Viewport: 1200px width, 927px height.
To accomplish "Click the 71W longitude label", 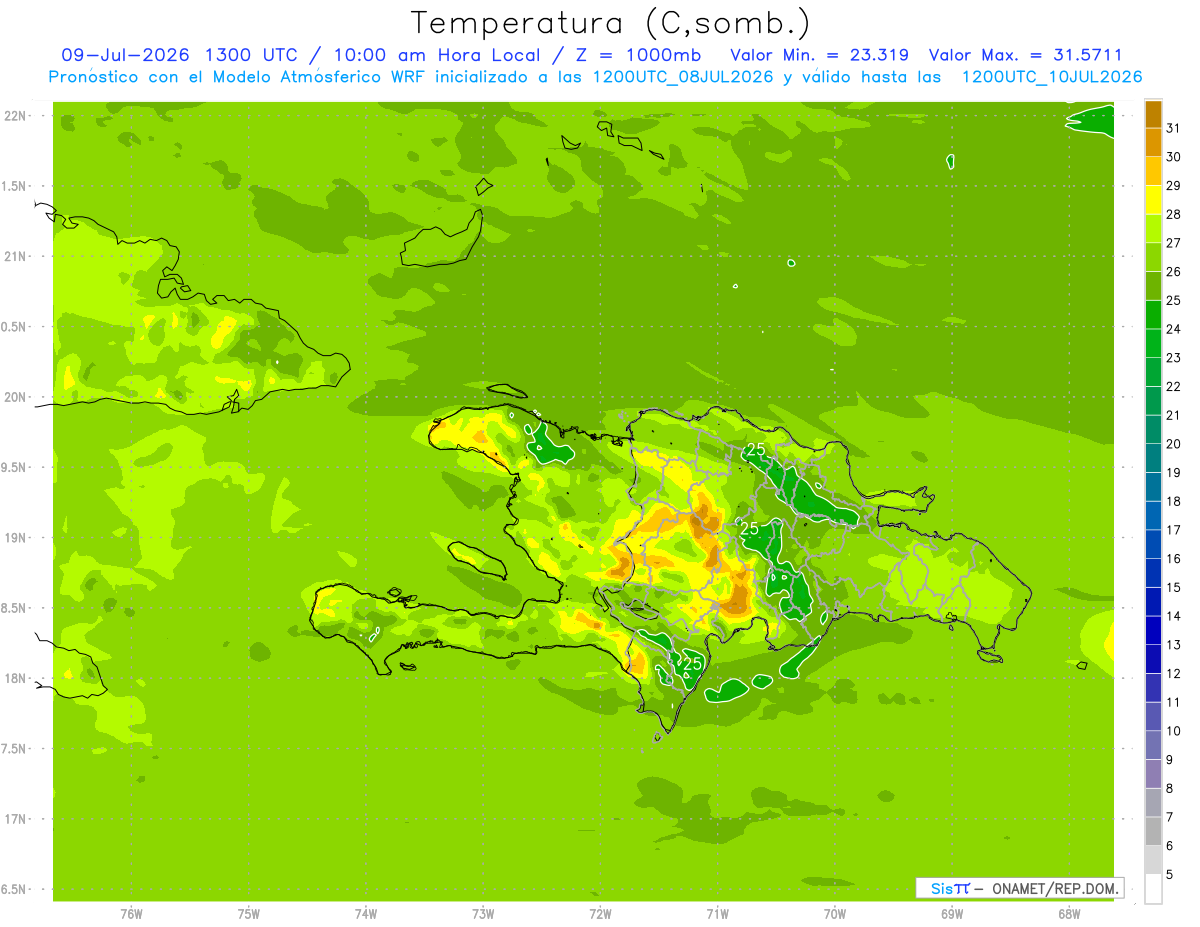I will (717, 914).
